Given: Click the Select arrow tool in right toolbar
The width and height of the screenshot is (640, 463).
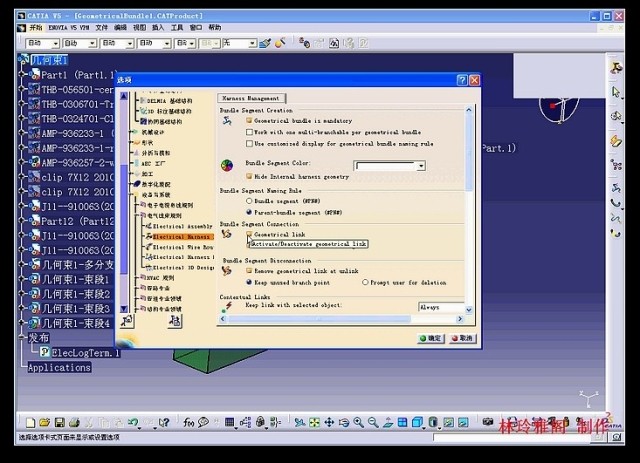Looking at the screenshot, I should click(616, 92).
